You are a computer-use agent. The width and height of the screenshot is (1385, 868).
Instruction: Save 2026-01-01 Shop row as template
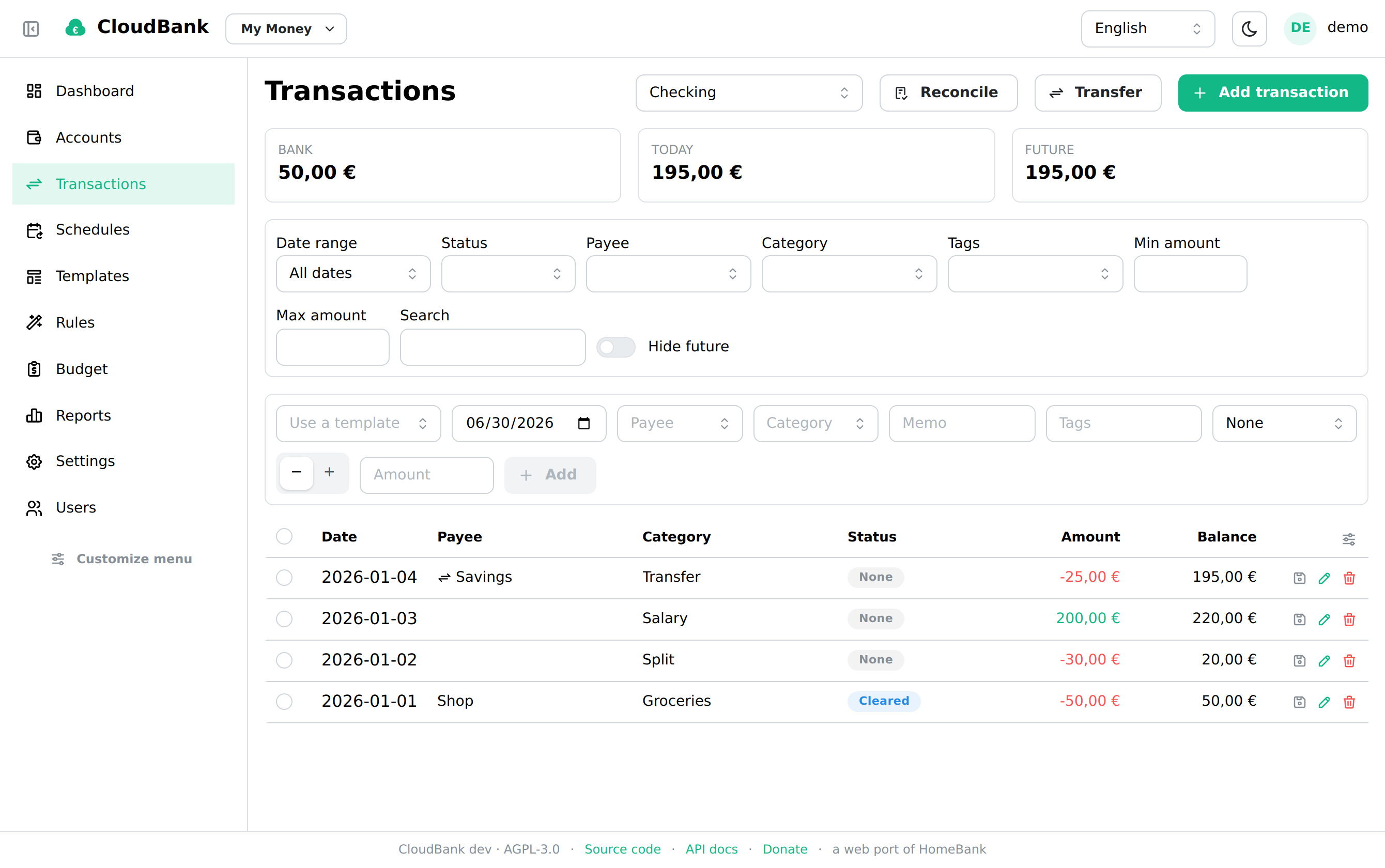[1299, 702]
